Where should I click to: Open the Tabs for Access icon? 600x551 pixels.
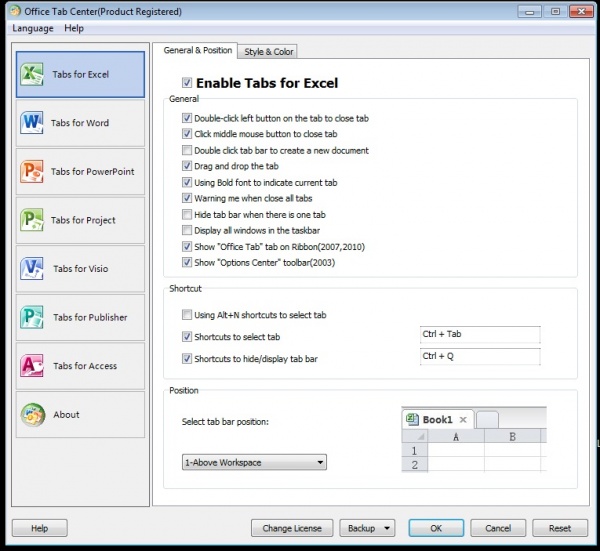(x=32, y=366)
